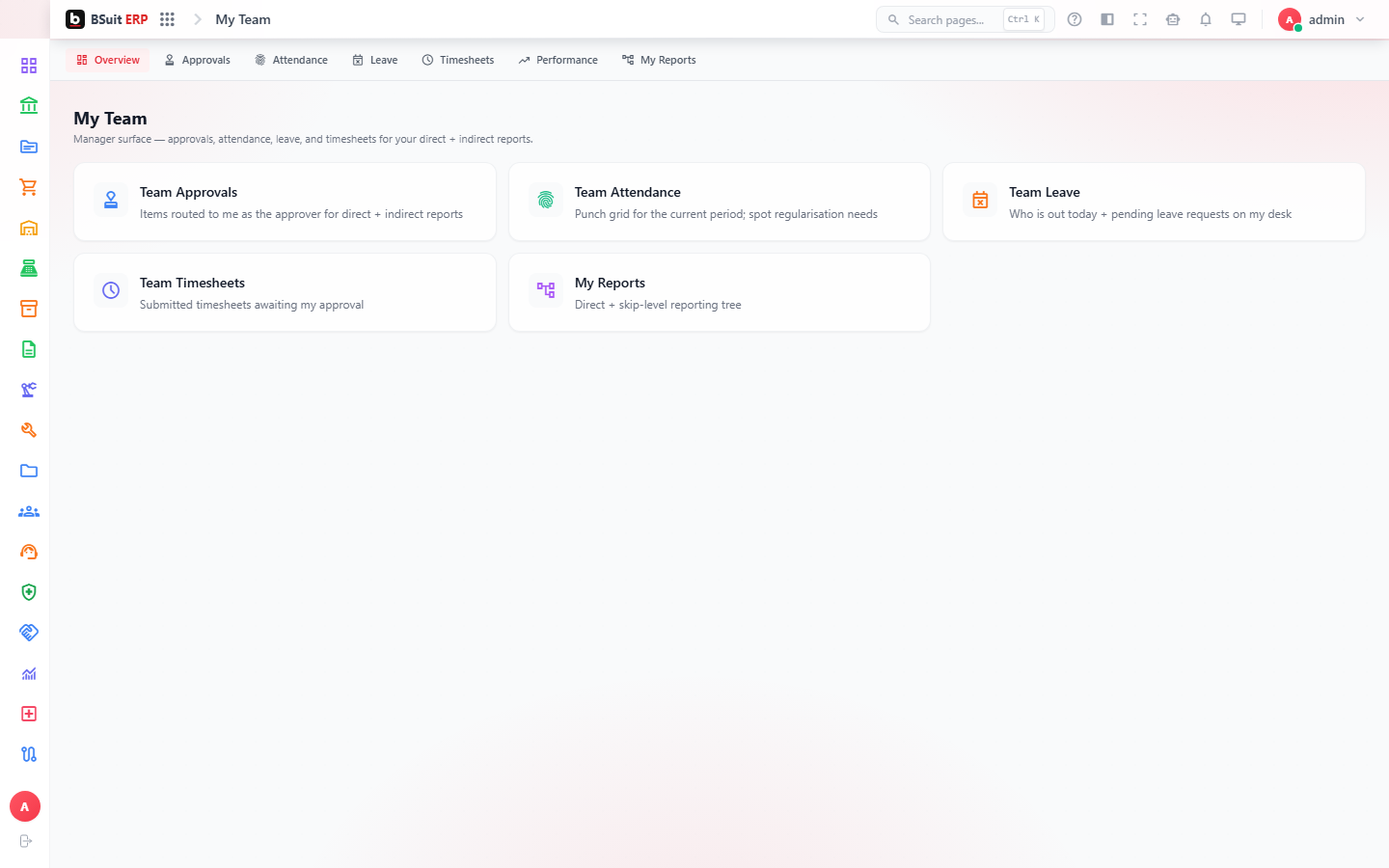Open the green shield module in sidebar
The image size is (1389, 868).
(x=29, y=592)
